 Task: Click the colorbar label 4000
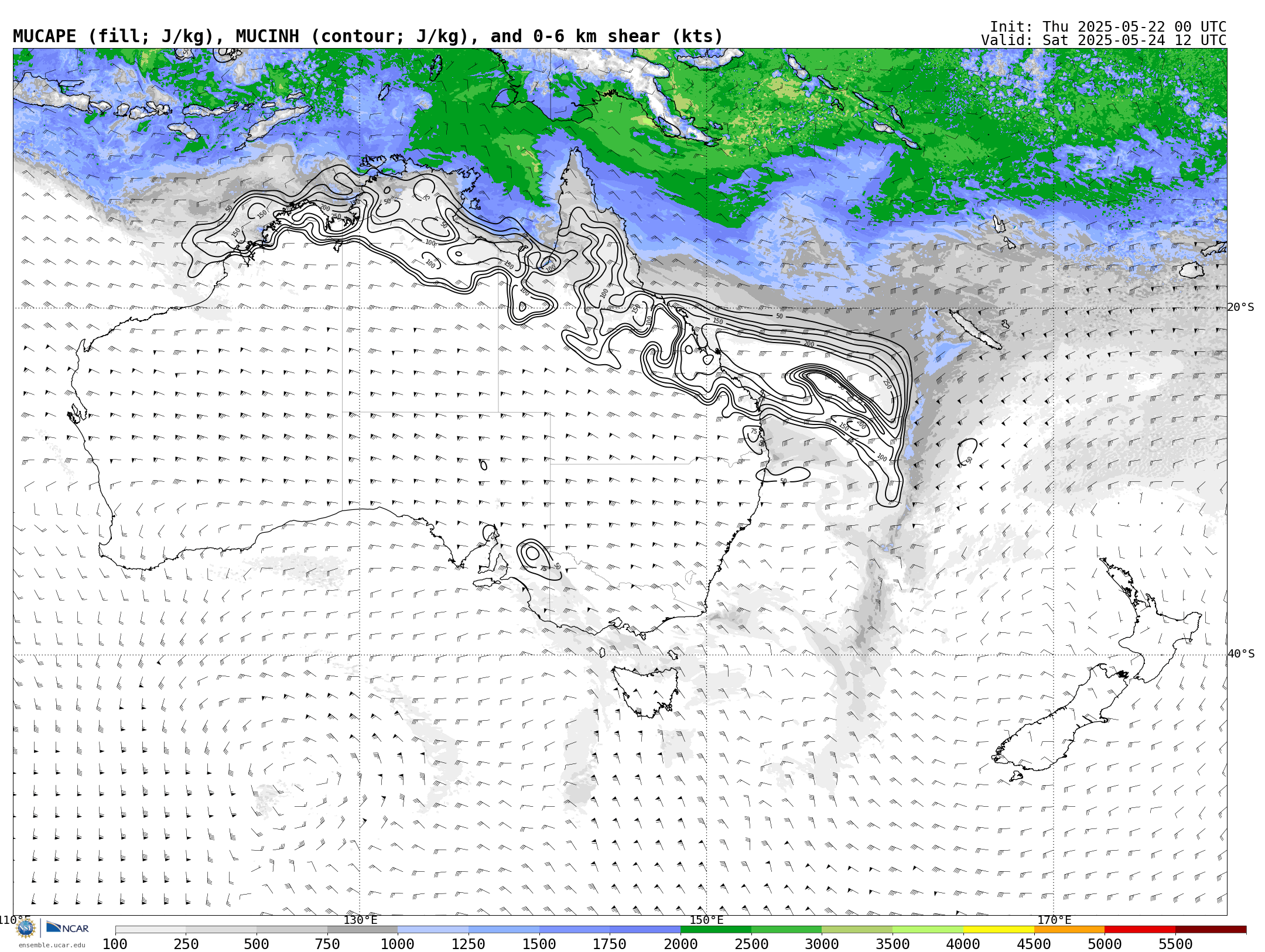pyautogui.click(x=963, y=944)
